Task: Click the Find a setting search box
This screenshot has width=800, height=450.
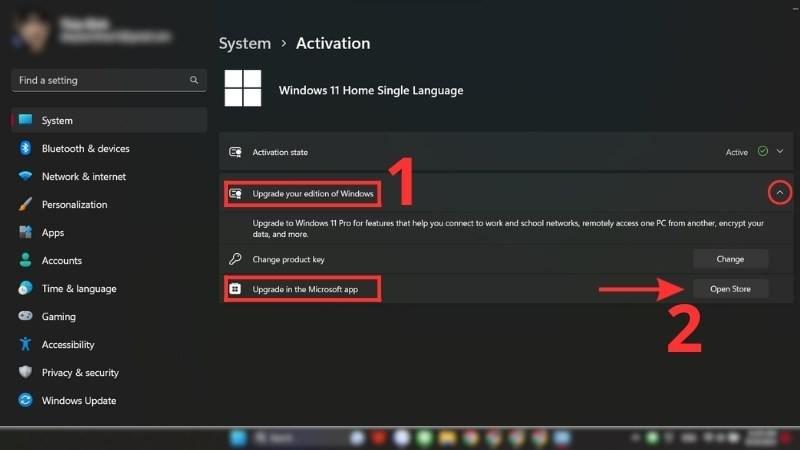Action: click(x=100, y=80)
